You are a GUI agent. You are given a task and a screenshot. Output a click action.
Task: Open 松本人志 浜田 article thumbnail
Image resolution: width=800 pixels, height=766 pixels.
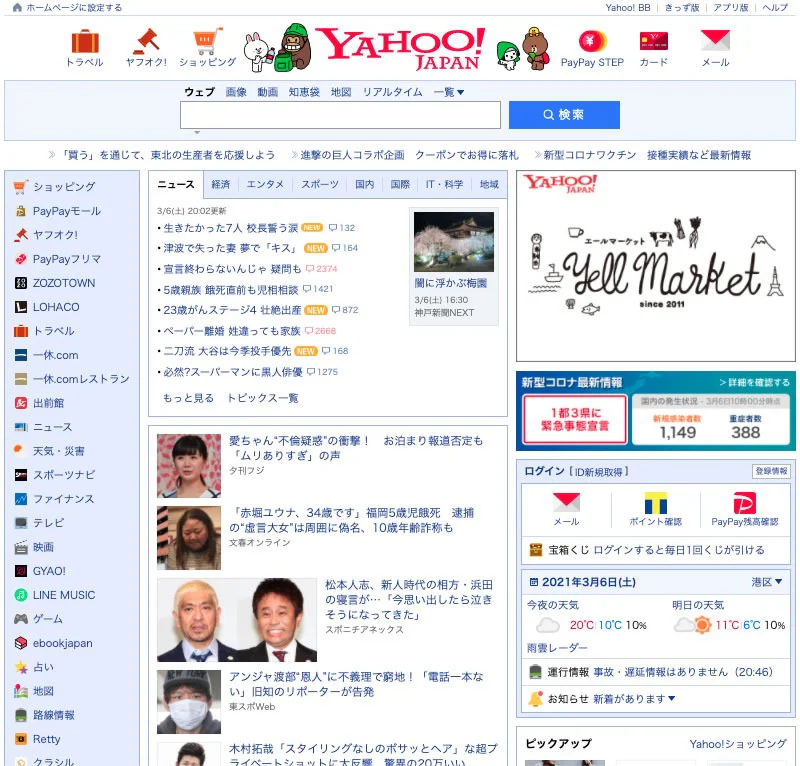(237, 620)
